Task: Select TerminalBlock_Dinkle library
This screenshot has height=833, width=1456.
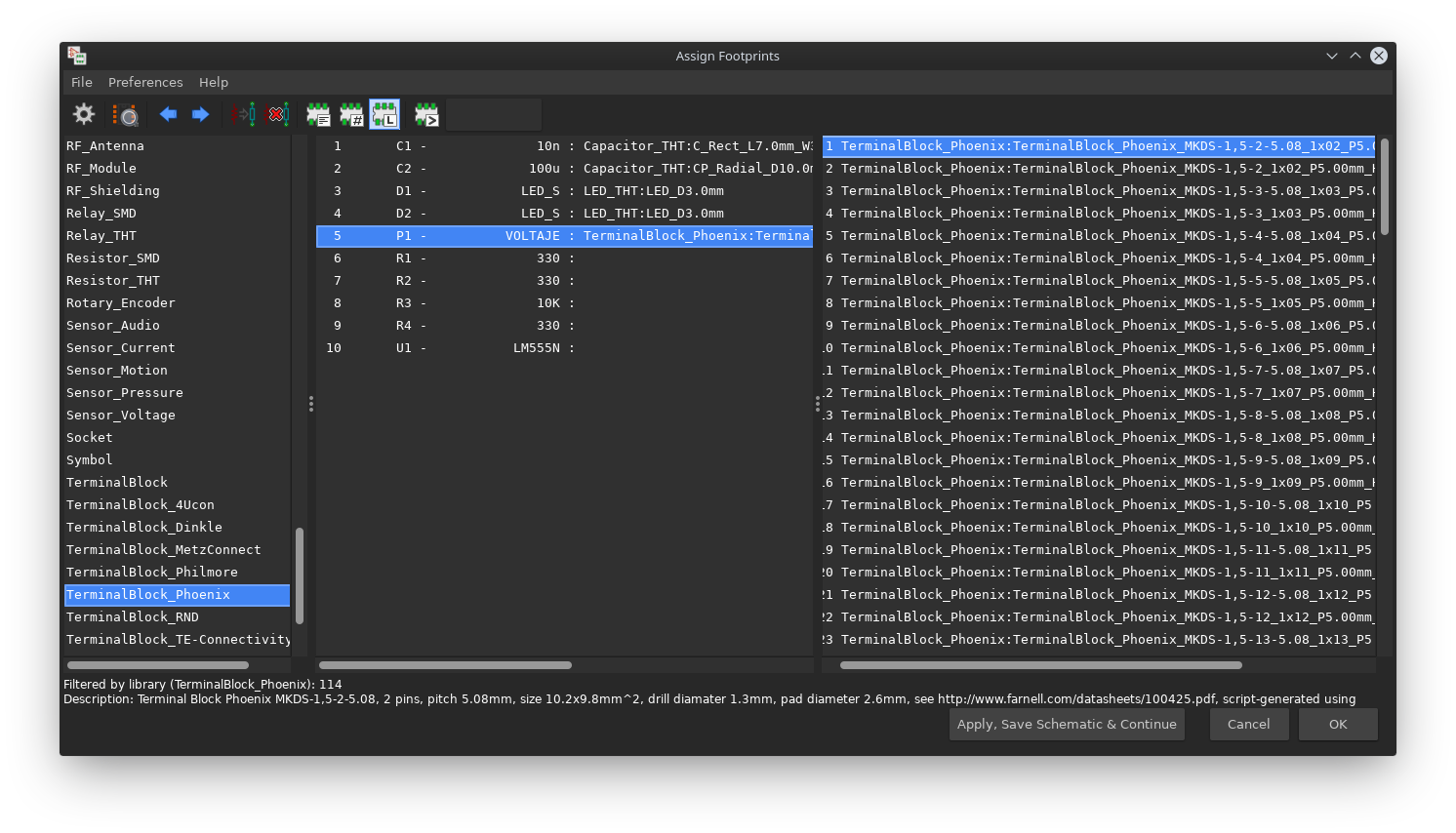Action: 178,528
